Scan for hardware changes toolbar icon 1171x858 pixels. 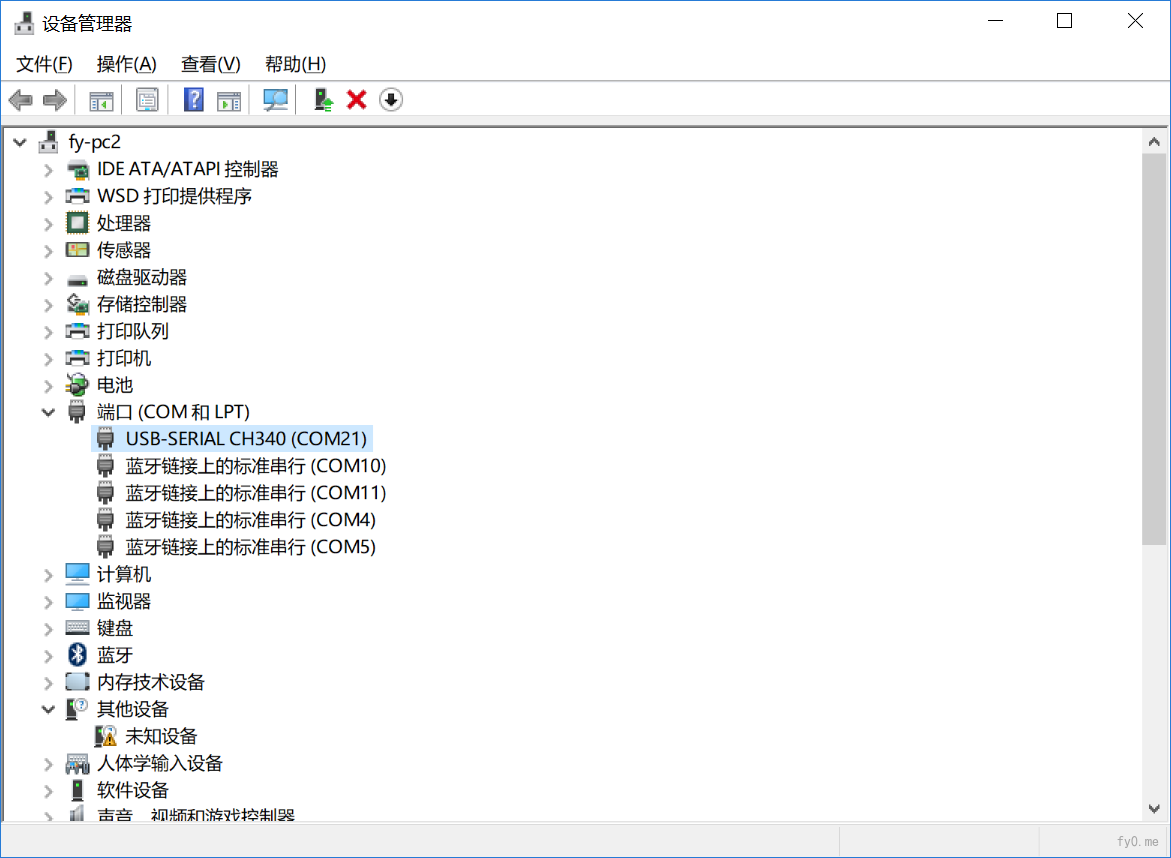point(276,99)
